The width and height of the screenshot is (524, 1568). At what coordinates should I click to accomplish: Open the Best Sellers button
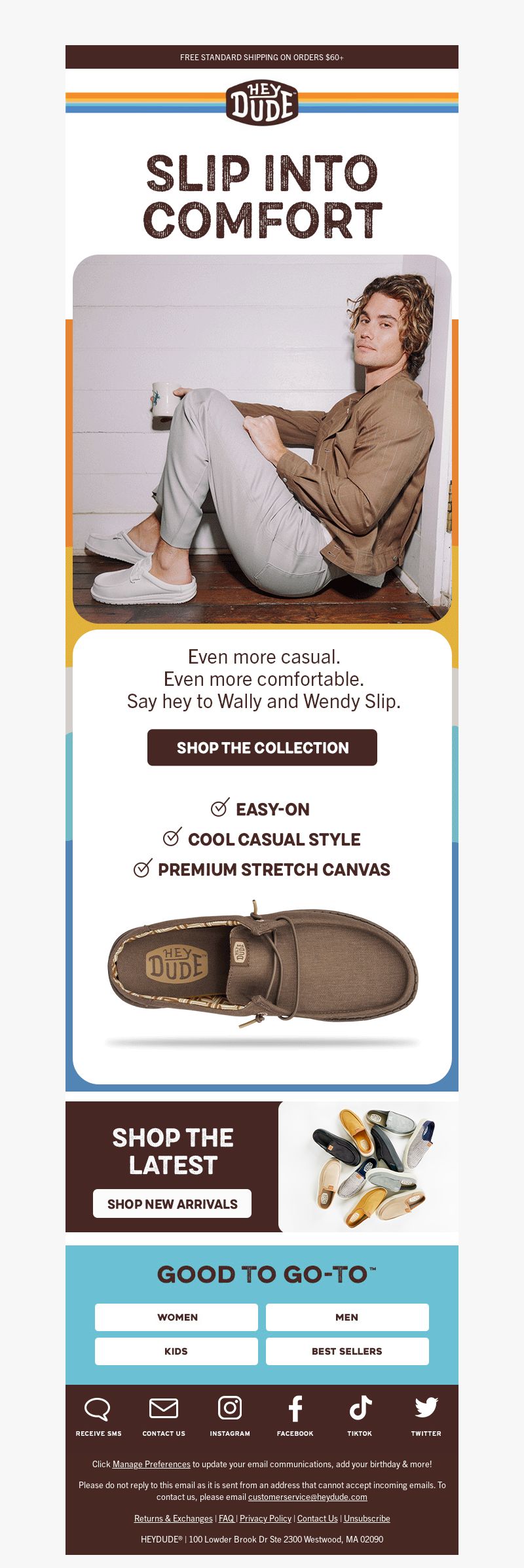click(347, 1351)
